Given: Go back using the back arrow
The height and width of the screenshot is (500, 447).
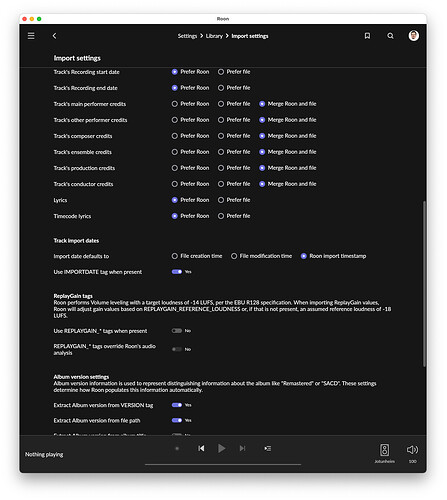Looking at the screenshot, I should tap(55, 36).
